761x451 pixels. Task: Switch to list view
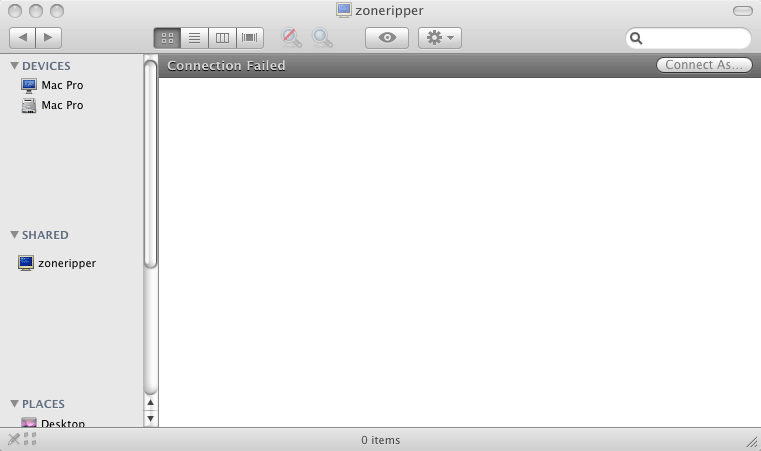tap(195, 38)
